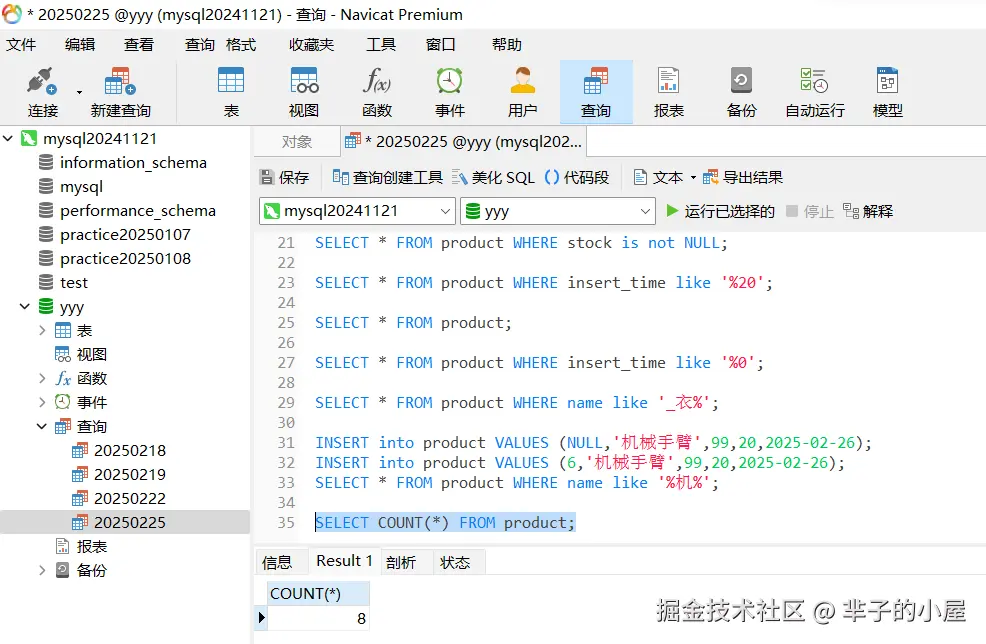Click Explain (解释) query button
The width and height of the screenshot is (986, 644).
(868, 211)
